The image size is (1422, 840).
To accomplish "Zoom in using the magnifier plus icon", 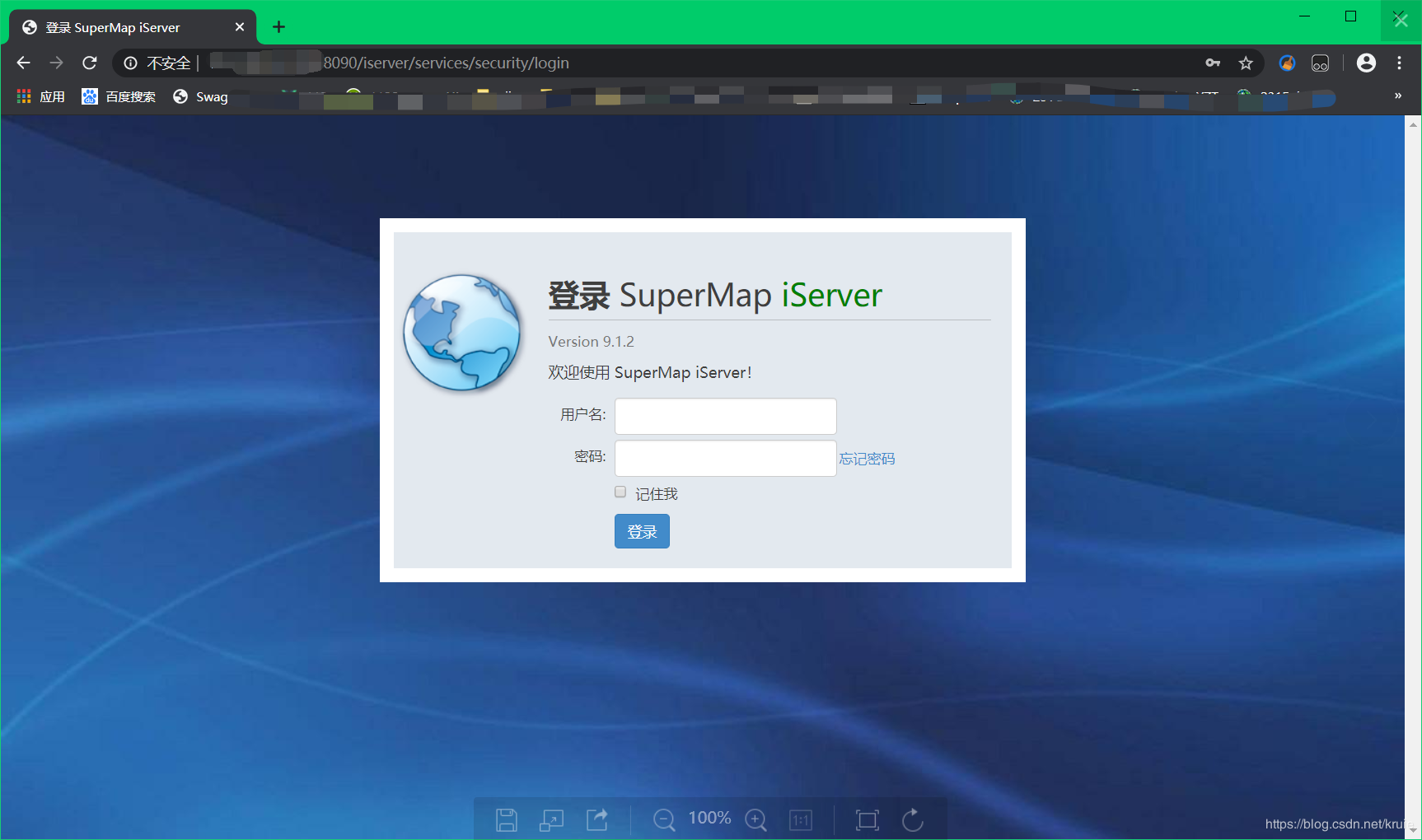I will pyautogui.click(x=756, y=819).
